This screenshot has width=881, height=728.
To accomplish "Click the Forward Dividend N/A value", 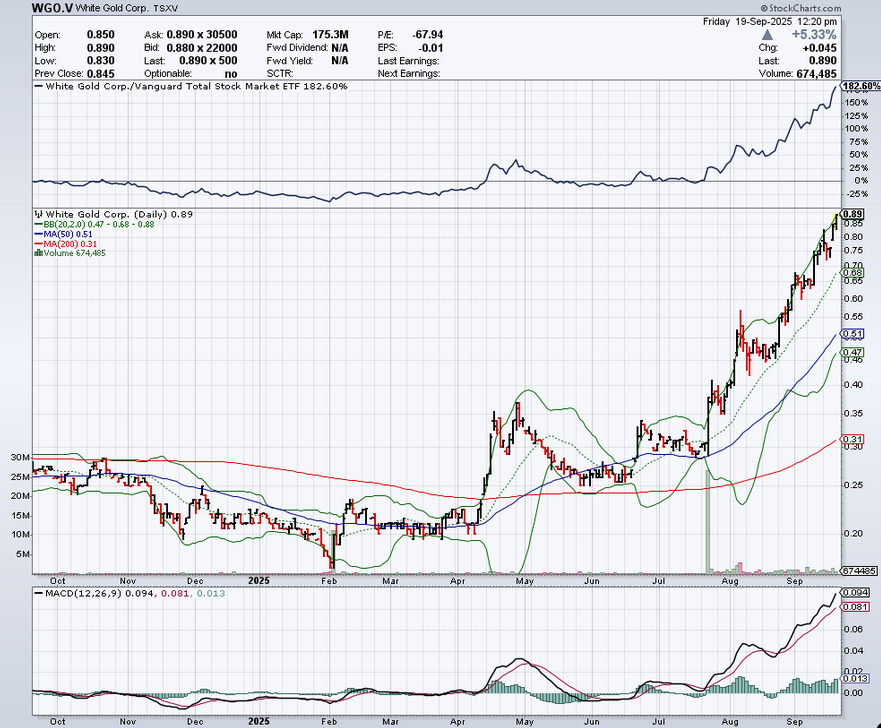I will click(340, 46).
